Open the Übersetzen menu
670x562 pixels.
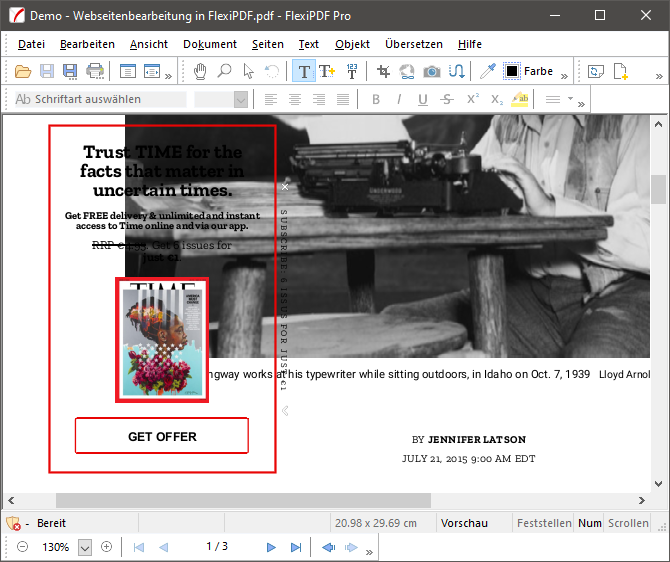[x=413, y=44]
